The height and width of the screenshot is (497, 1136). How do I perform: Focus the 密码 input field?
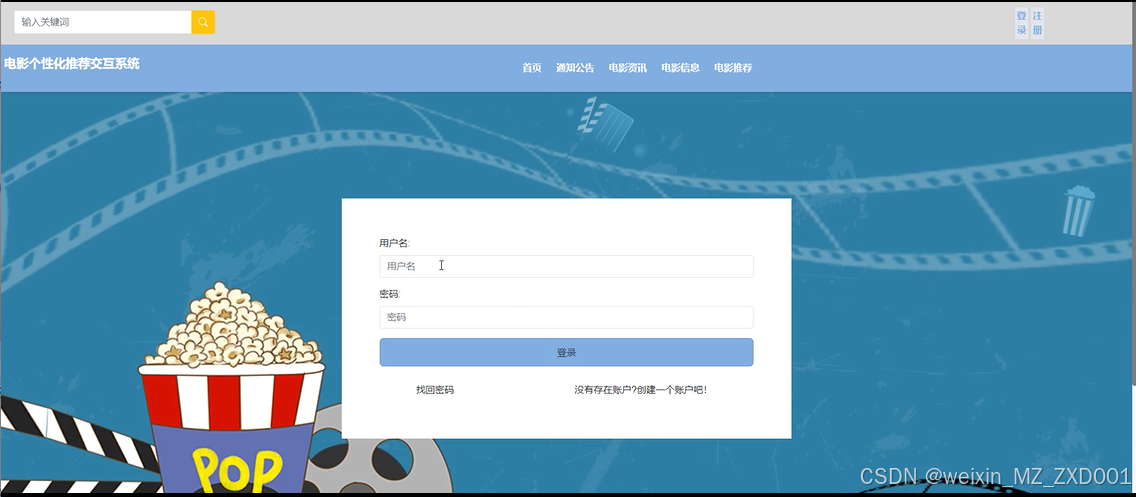point(567,317)
